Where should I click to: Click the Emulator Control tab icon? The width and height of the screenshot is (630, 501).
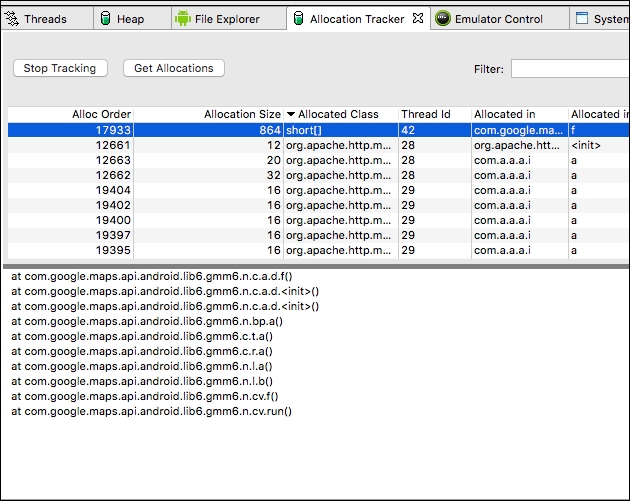pyautogui.click(x=442, y=19)
